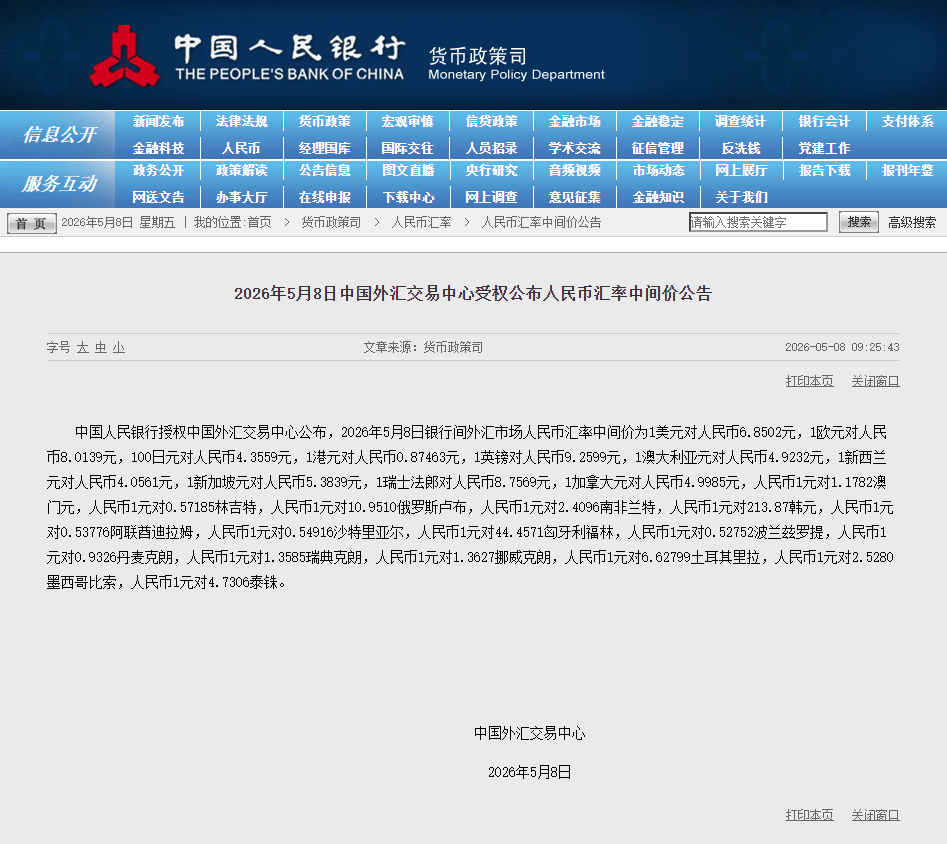Focus the search keyword input field
This screenshot has height=844, width=947.
[x=758, y=222]
